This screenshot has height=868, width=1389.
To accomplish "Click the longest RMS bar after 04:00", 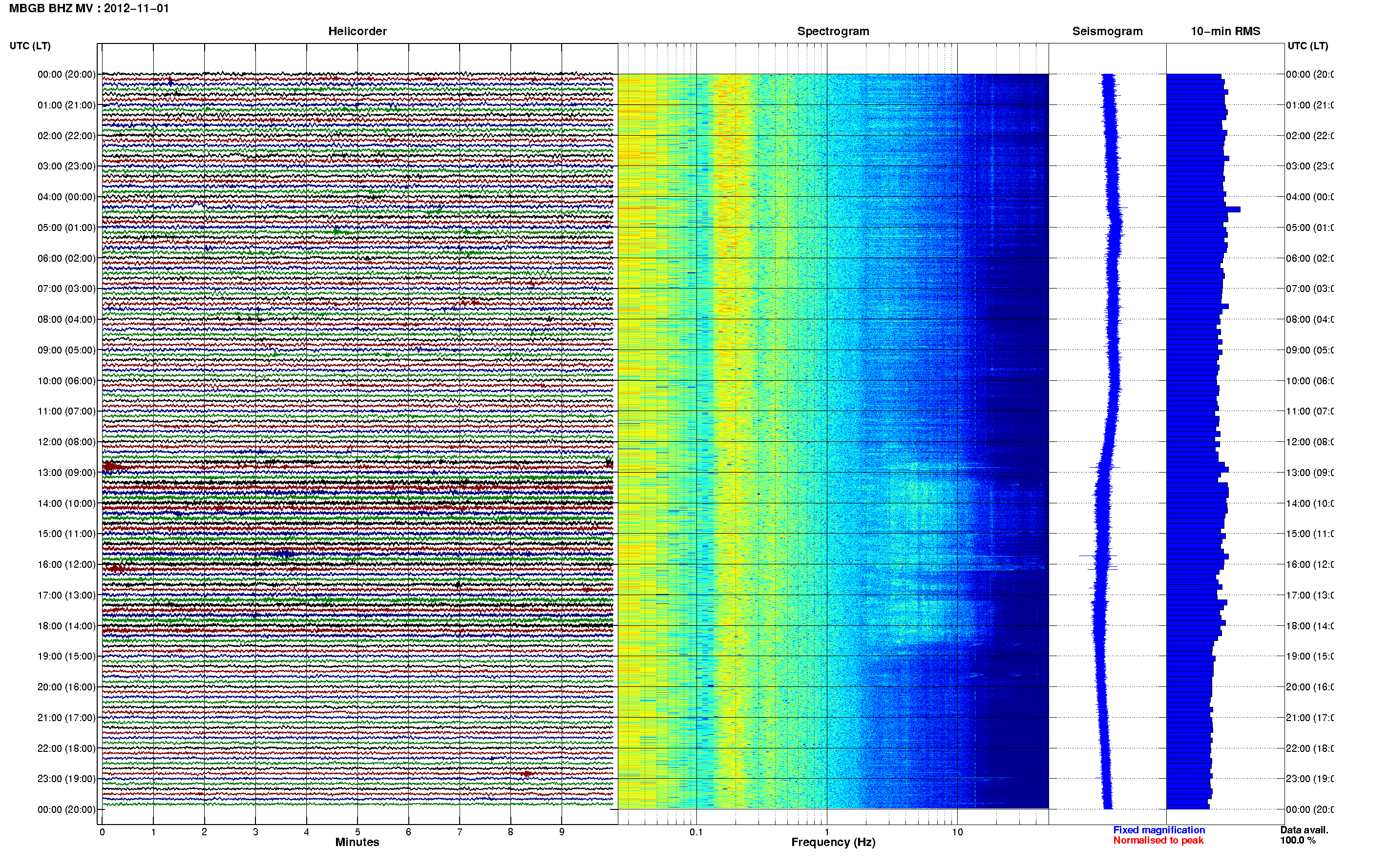I will (1203, 209).
